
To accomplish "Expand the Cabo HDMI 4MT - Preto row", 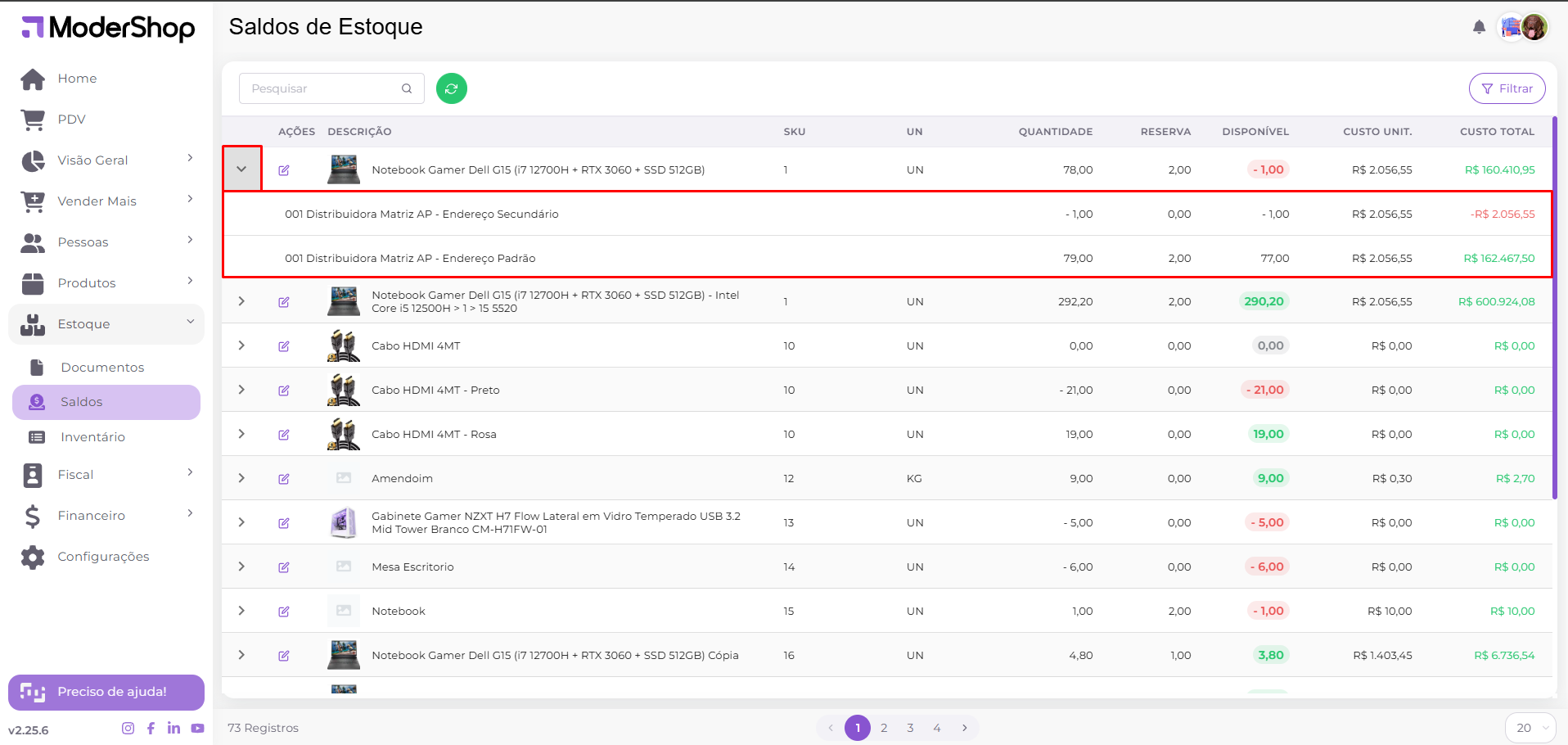I will click(241, 390).
